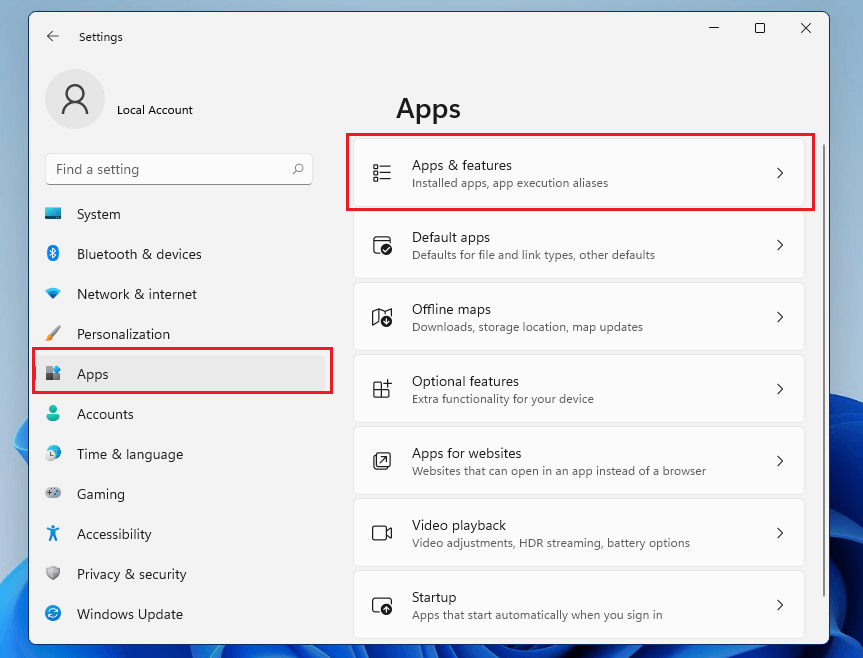The height and width of the screenshot is (658, 863).
Task: Expand the Offline maps entry chevron
Action: [780, 317]
